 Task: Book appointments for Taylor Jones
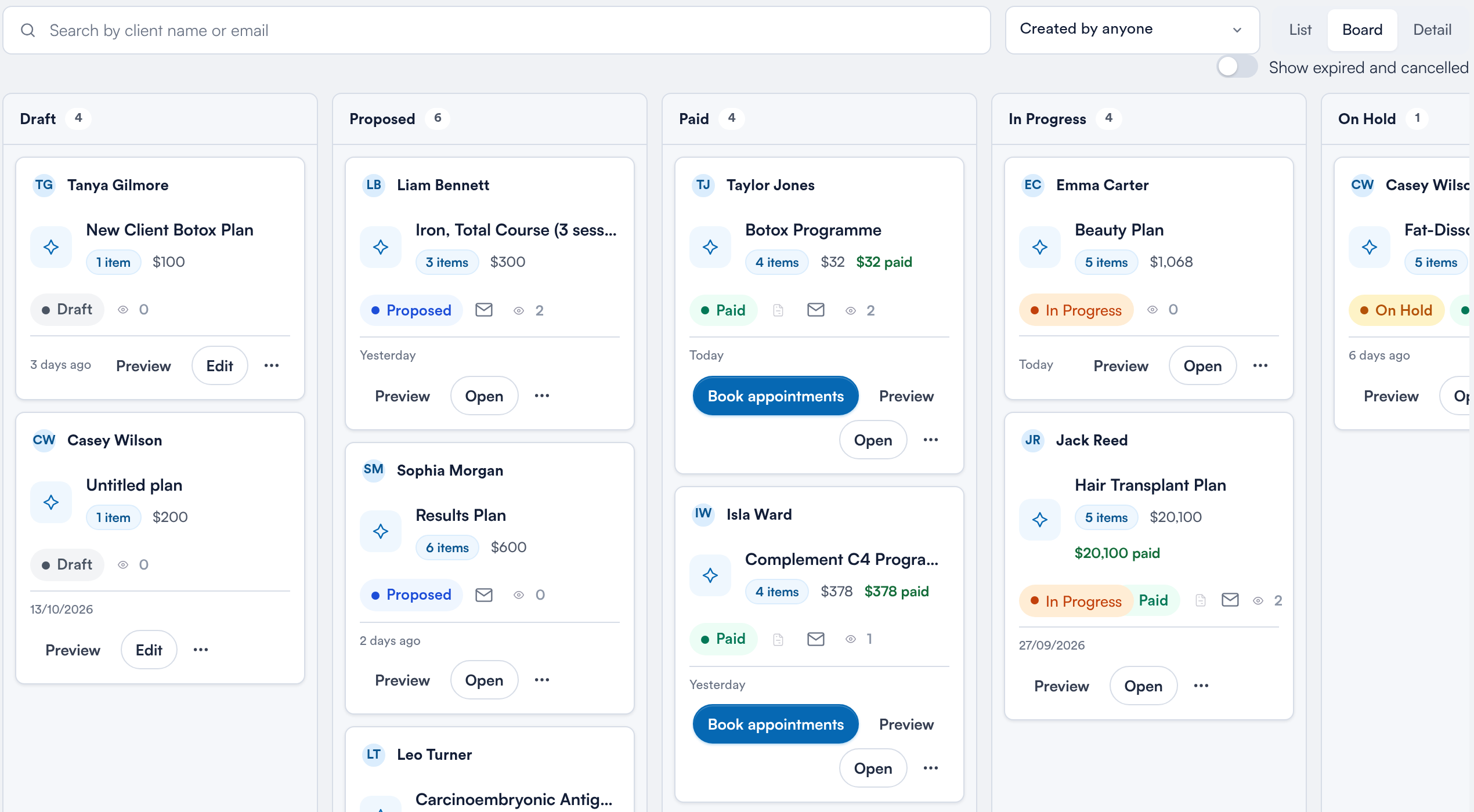click(775, 396)
